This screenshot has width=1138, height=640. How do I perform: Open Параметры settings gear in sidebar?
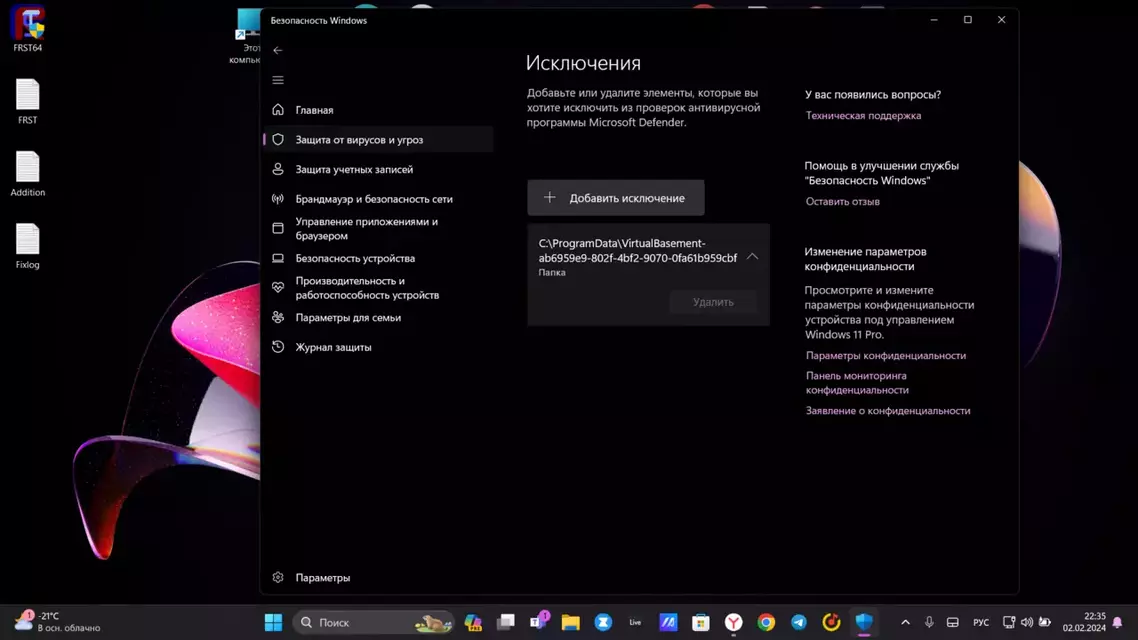379,578
